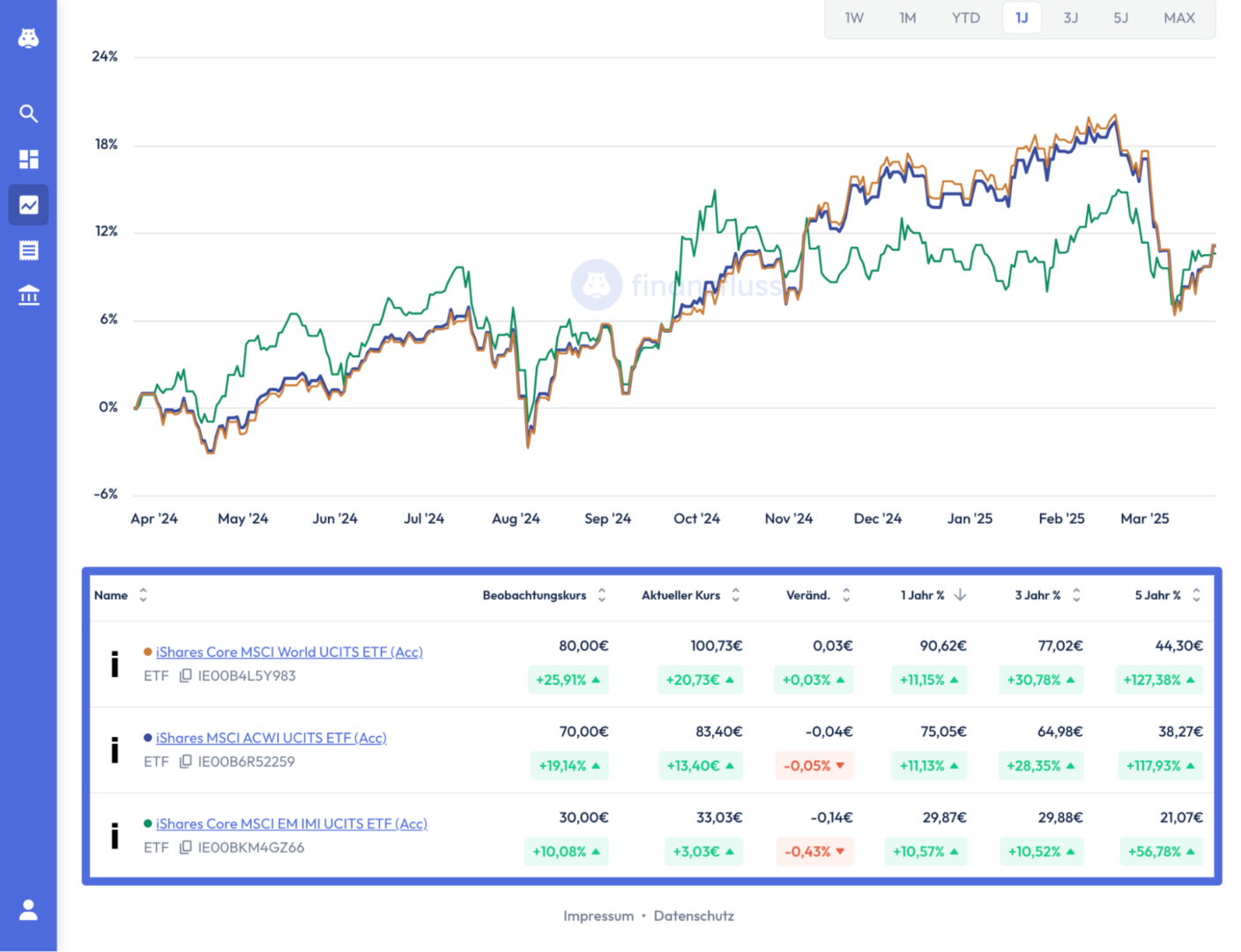This screenshot has width=1241, height=952.
Task: Click green color dot of EM IMI
Action: [x=148, y=823]
